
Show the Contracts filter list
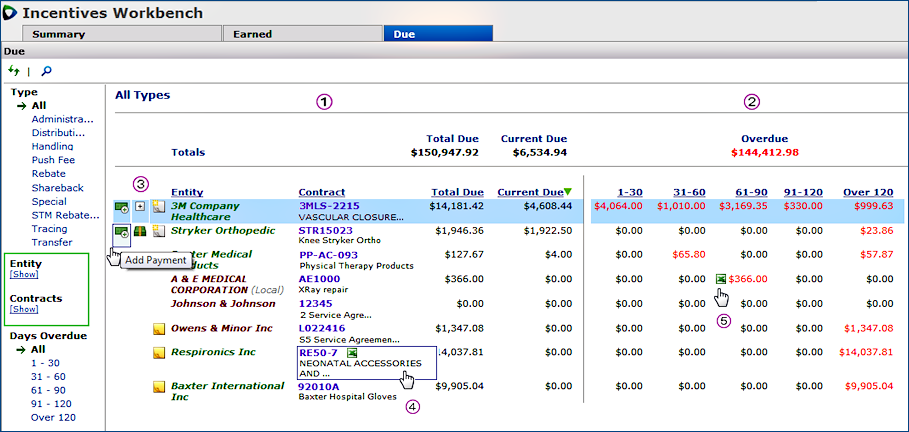[23, 310]
